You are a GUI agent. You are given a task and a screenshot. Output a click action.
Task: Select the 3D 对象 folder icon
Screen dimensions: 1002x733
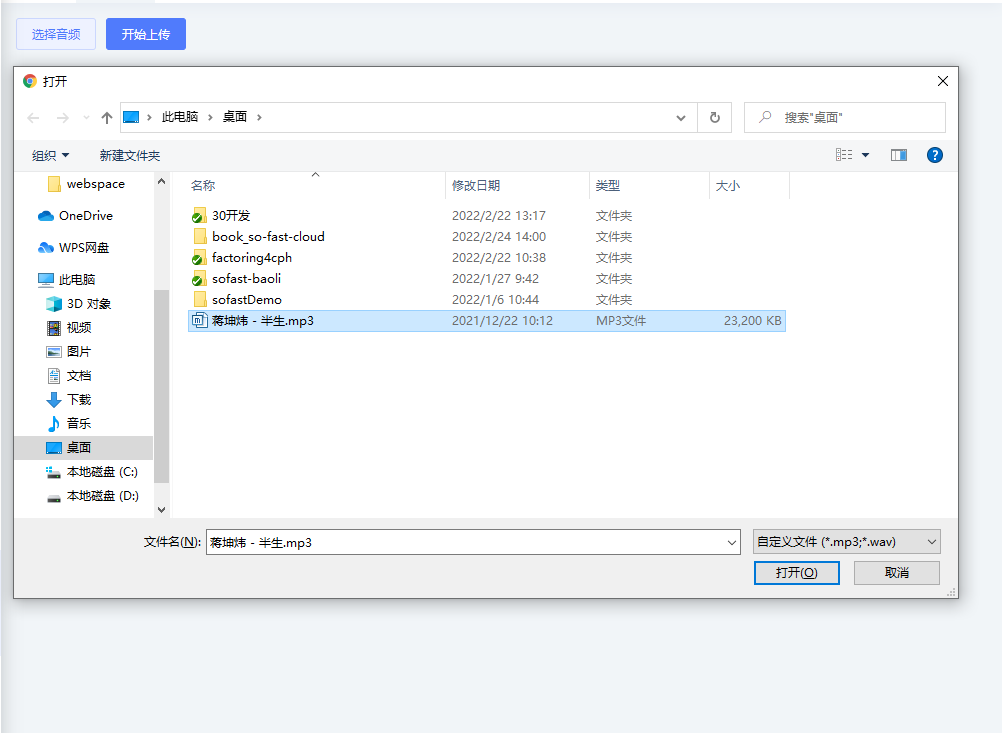coord(54,304)
